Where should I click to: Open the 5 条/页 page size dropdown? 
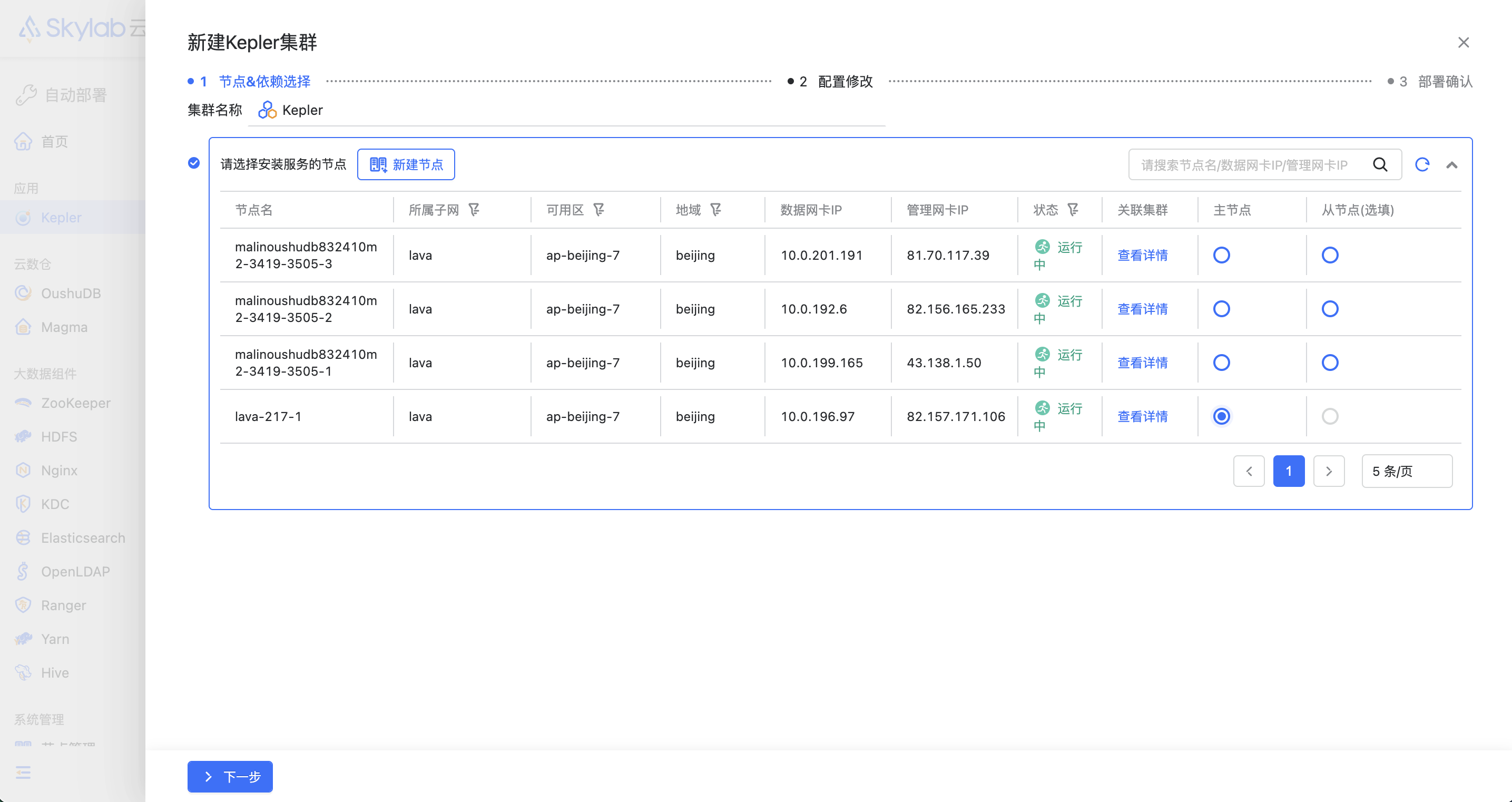point(1407,471)
